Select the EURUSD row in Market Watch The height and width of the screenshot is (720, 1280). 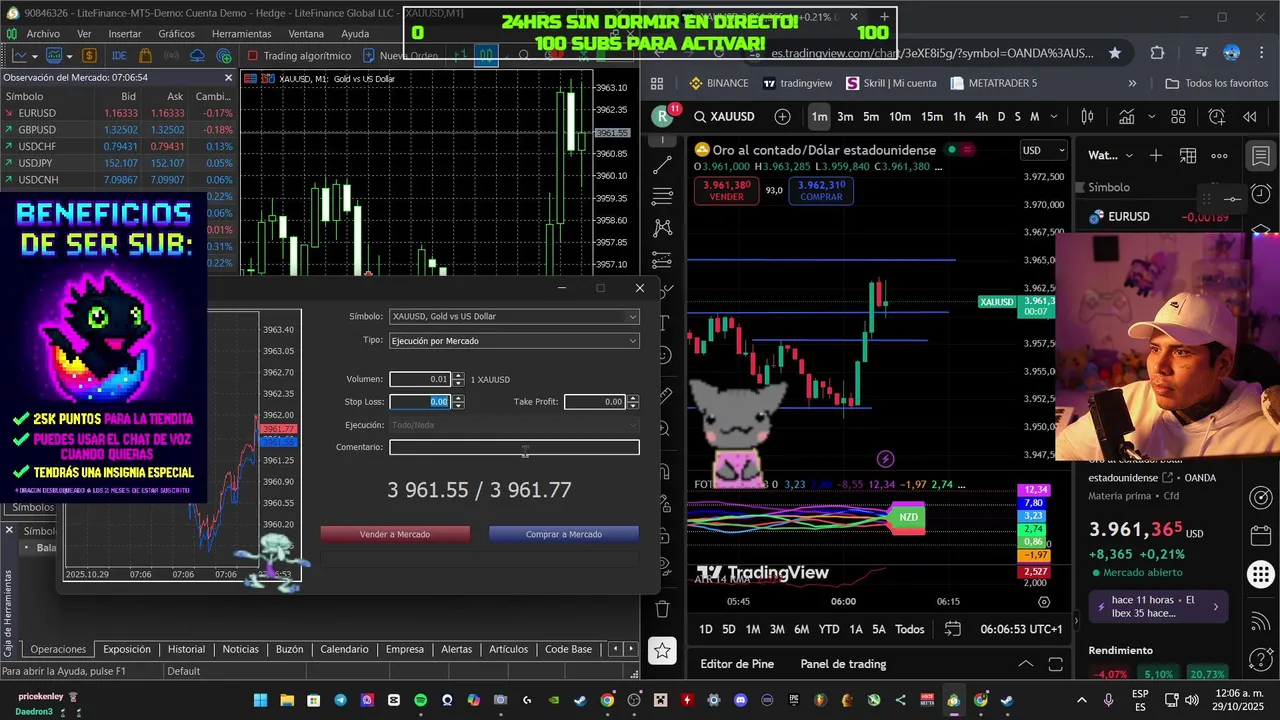coord(118,113)
